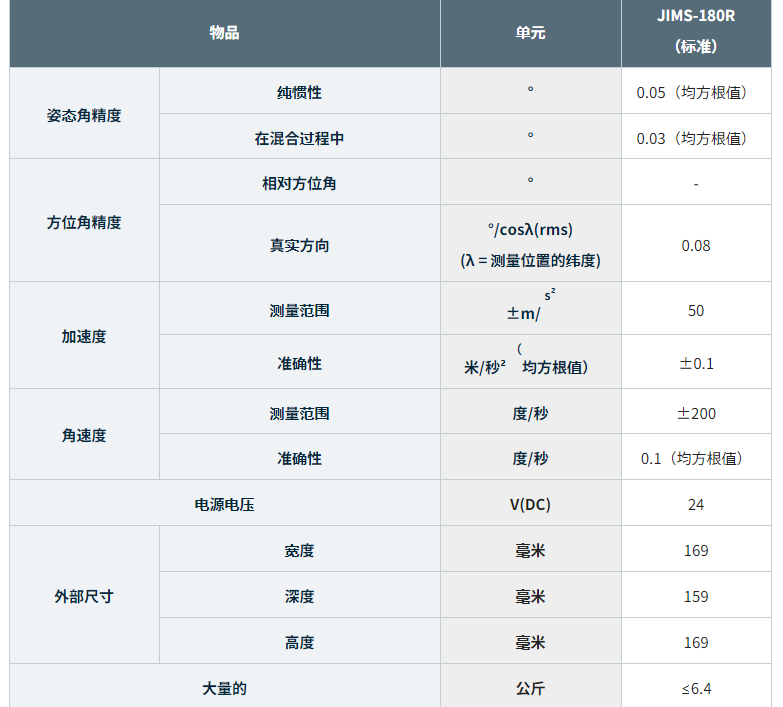The height and width of the screenshot is (707, 783).
Task: Select 毫米 unit in 深度 row
Action: 530,595
